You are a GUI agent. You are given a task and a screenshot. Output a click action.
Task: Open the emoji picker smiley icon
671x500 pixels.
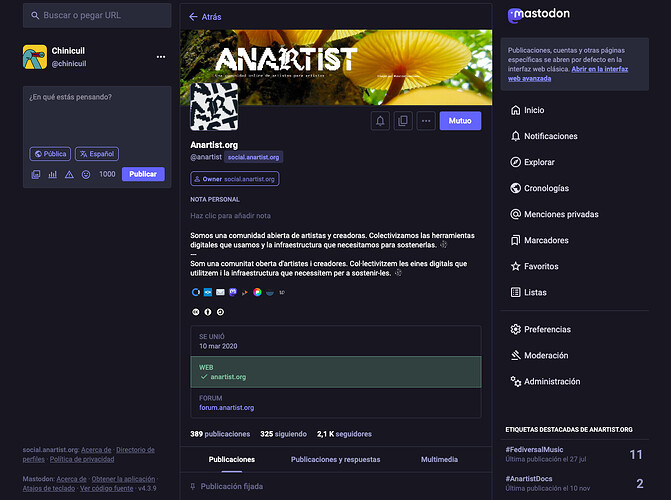tap(86, 174)
